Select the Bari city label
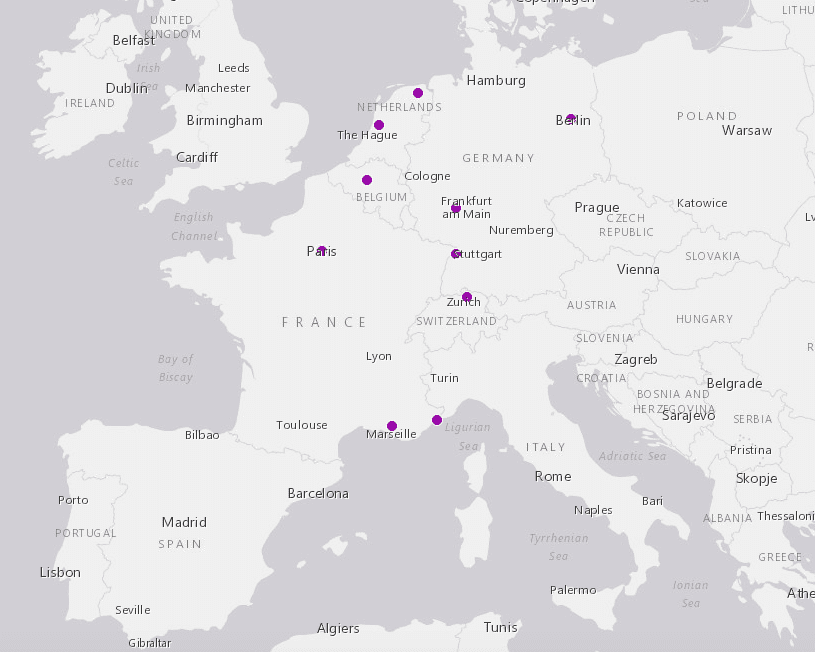This screenshot has width=815, height=652. click(652, 501)
